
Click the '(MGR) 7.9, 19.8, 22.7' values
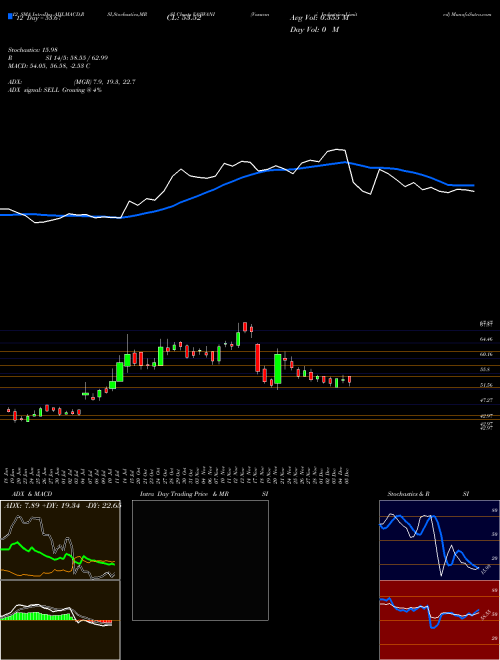click(104, 82)
